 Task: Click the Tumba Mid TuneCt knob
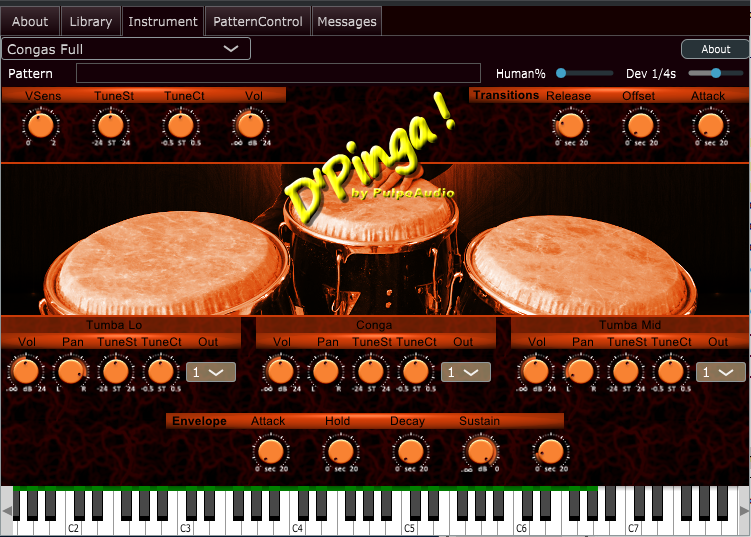point(671,371)
